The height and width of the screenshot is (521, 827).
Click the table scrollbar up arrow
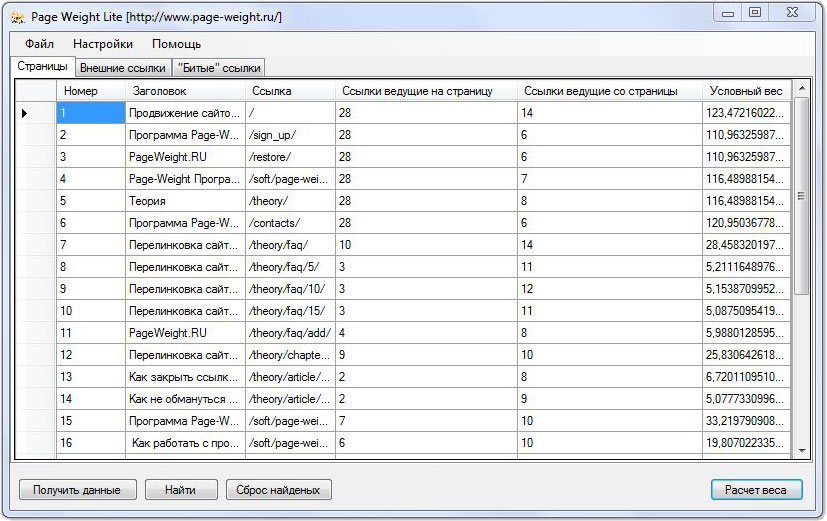pyautogui.click(x=802, y=88)
